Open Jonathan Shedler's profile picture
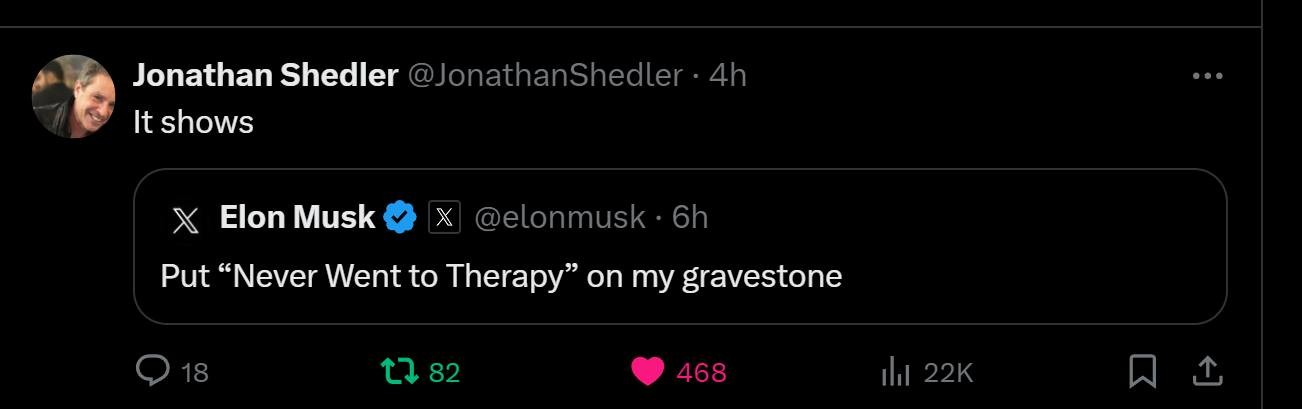The width and height of the screenshot is (1302, 409). pos(73,96)
